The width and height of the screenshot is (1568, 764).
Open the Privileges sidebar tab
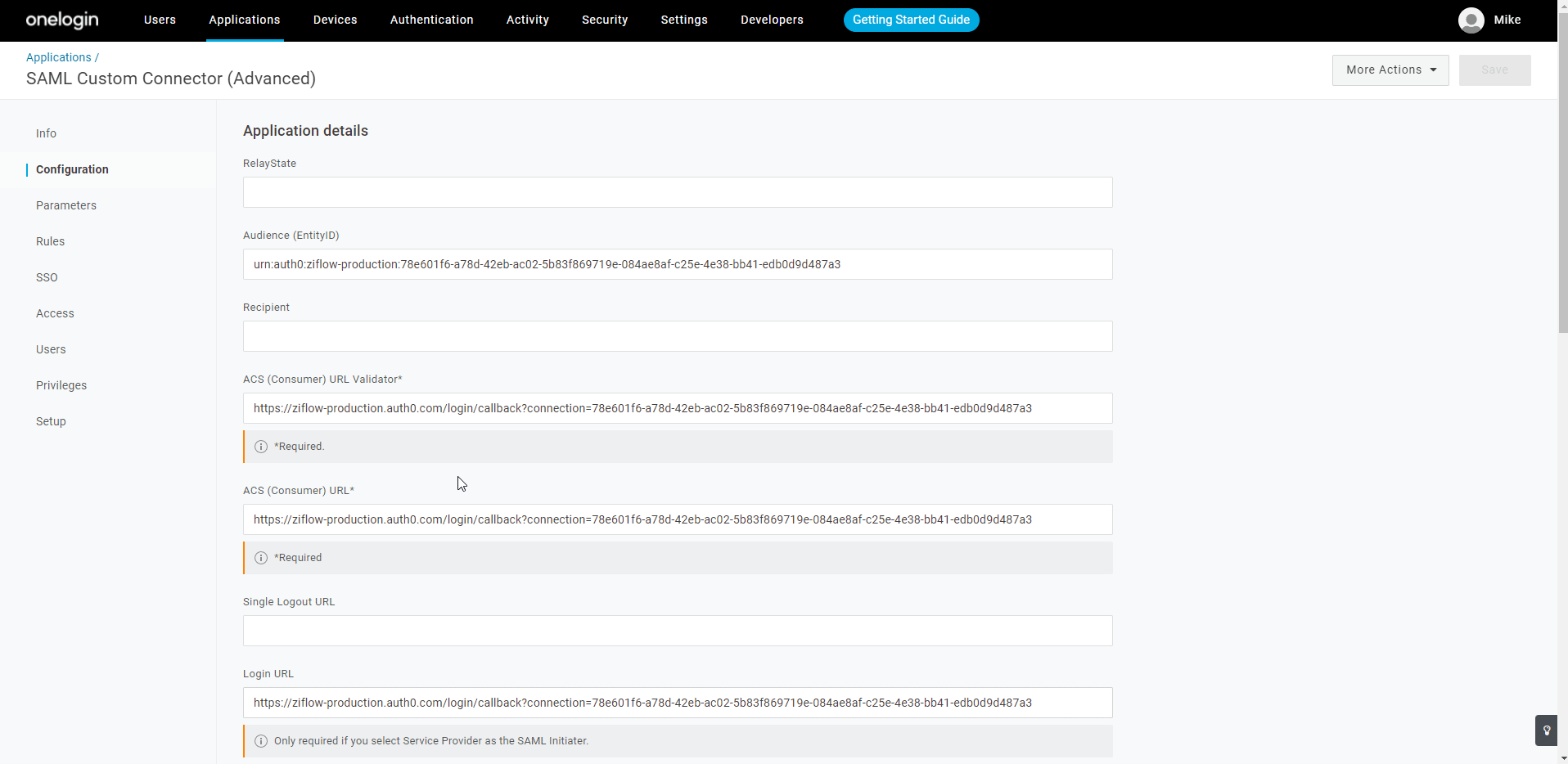tap(61, 385)
